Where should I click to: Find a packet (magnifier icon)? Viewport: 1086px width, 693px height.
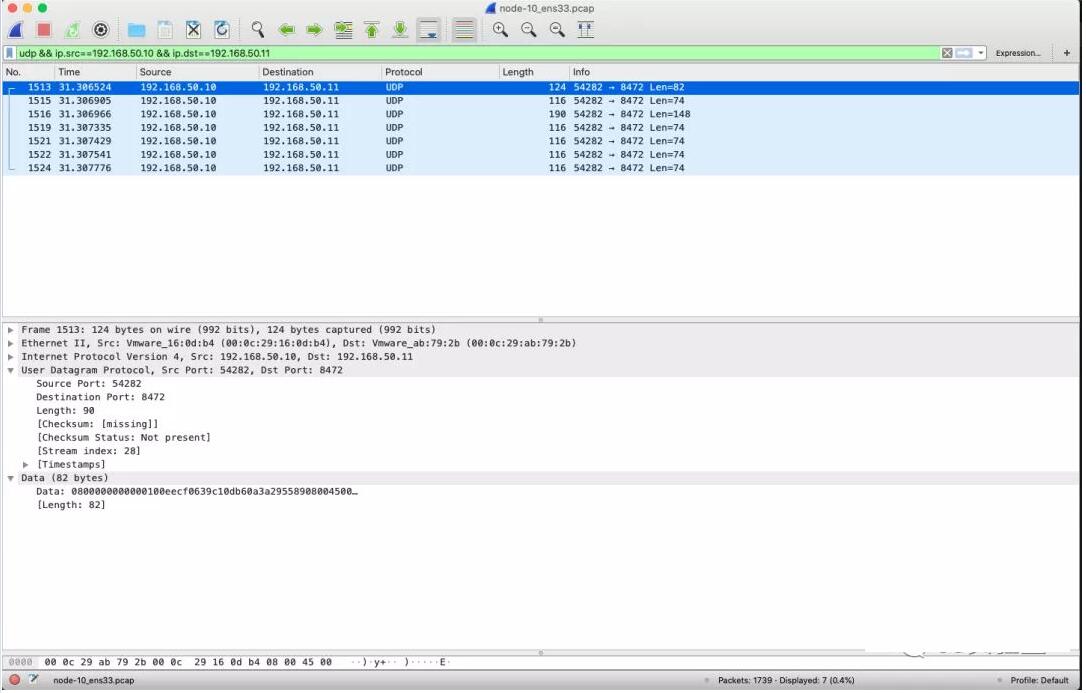coord(258,30)
